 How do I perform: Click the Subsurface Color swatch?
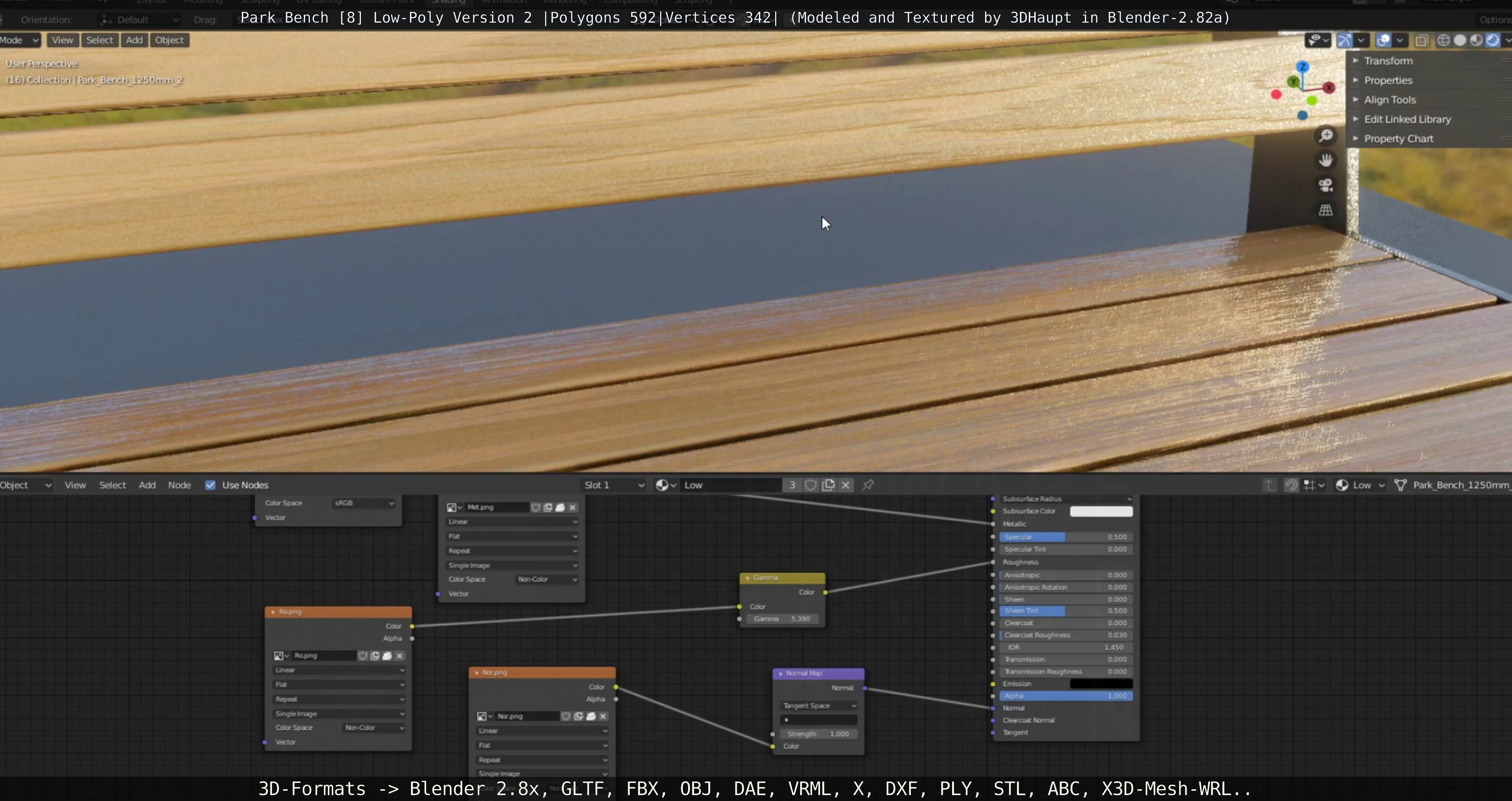point(1101,511)
